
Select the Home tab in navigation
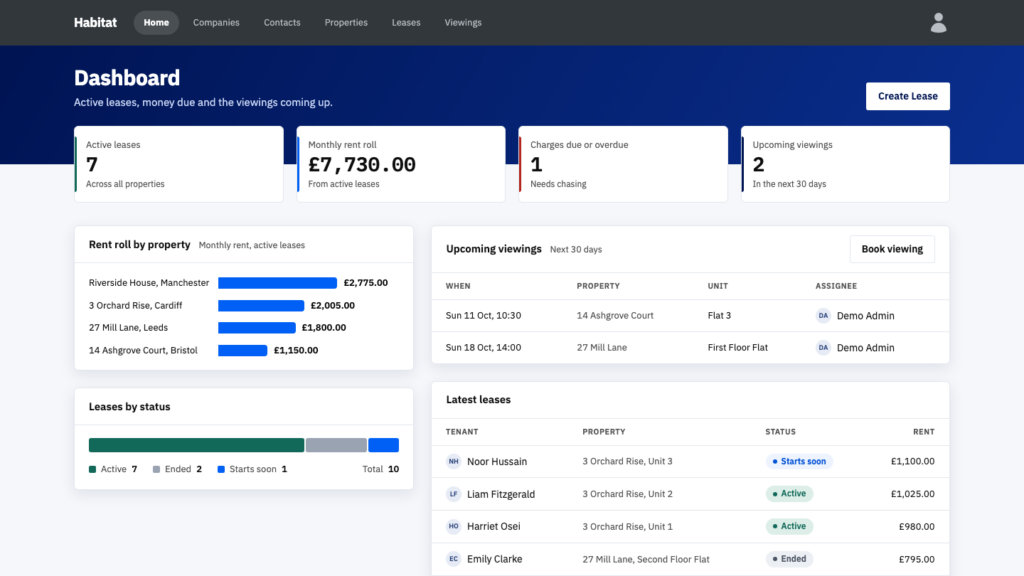tap(156, 22)
